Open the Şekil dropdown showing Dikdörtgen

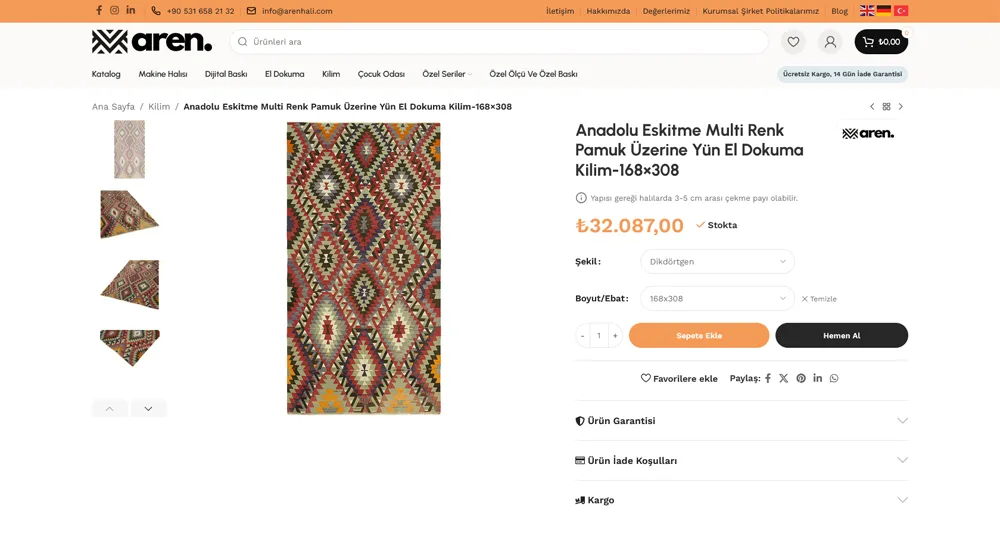(717, 262)
